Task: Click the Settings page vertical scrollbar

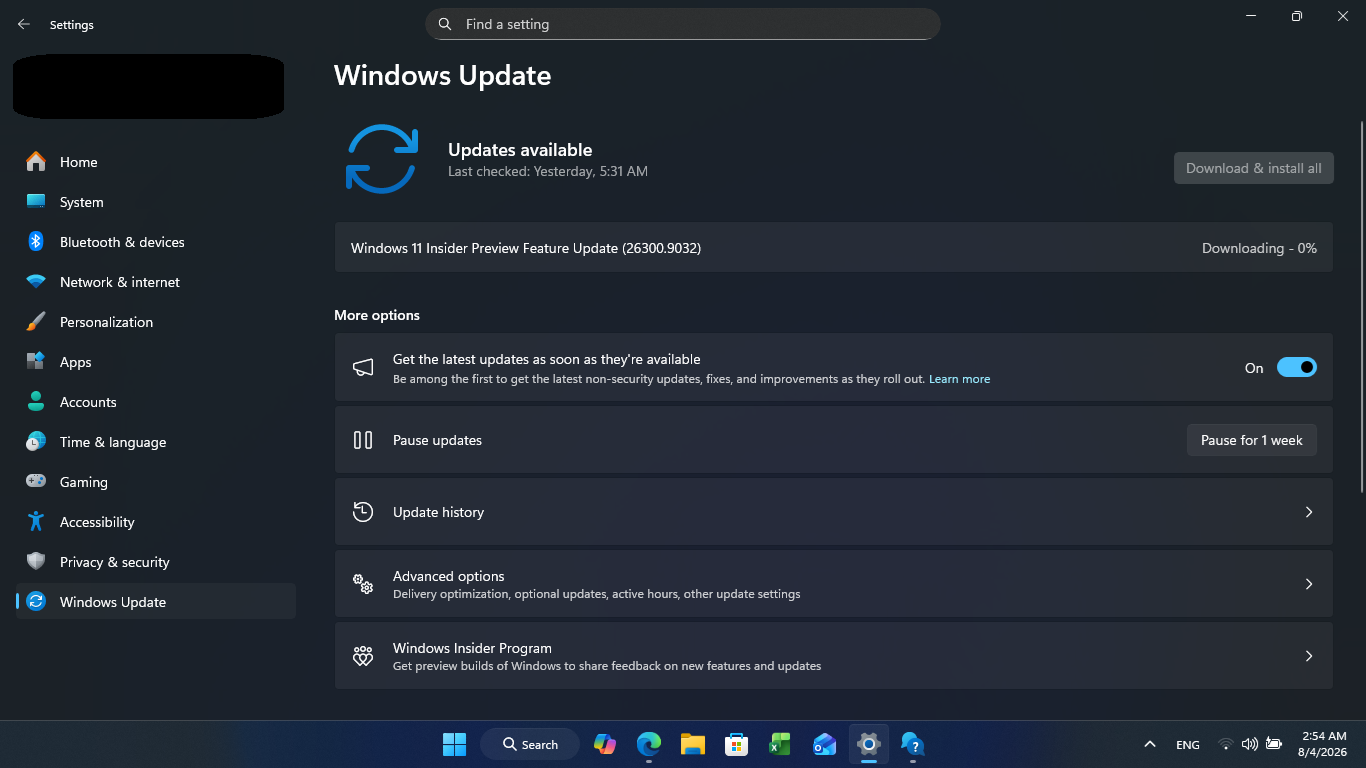Action: click(1361, 306)
